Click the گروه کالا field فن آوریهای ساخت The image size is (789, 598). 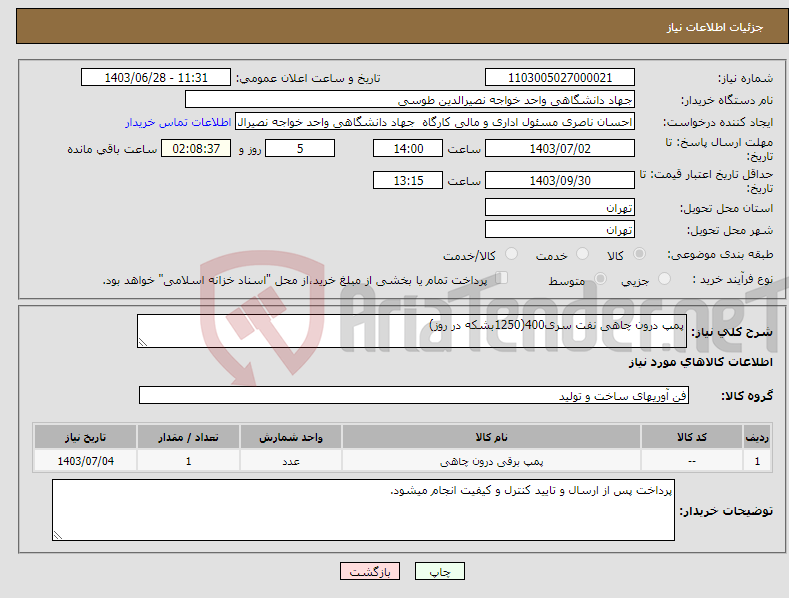click(414, 396)
